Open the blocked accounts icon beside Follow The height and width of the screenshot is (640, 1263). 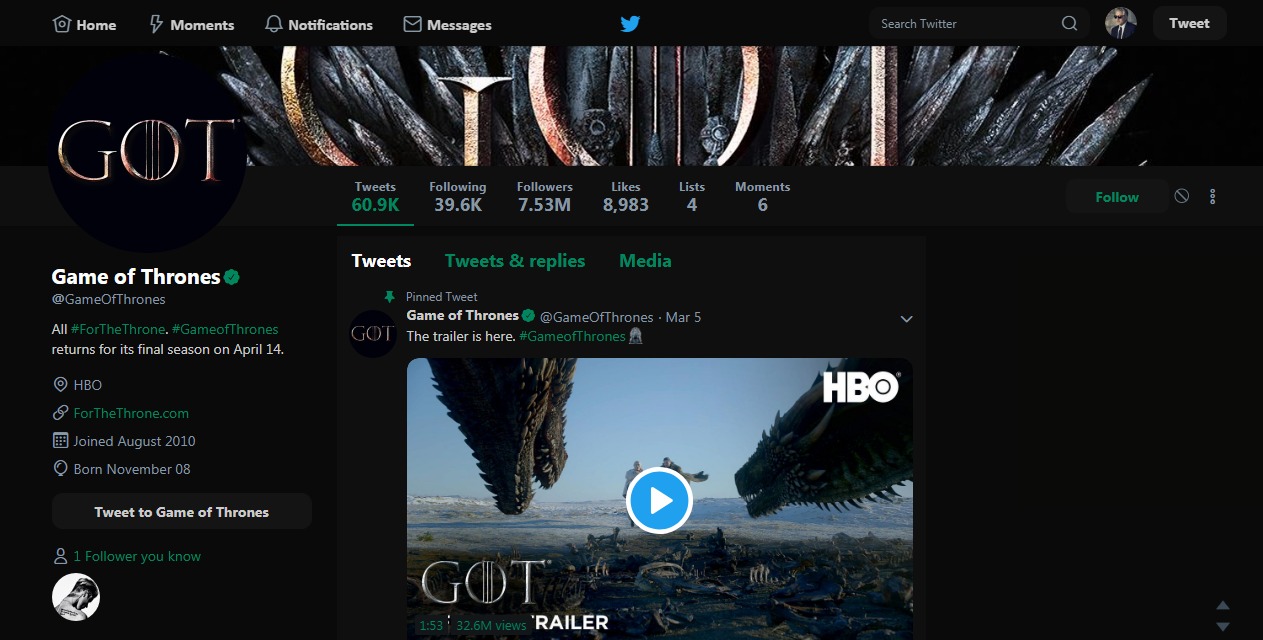click(1181, 196)
